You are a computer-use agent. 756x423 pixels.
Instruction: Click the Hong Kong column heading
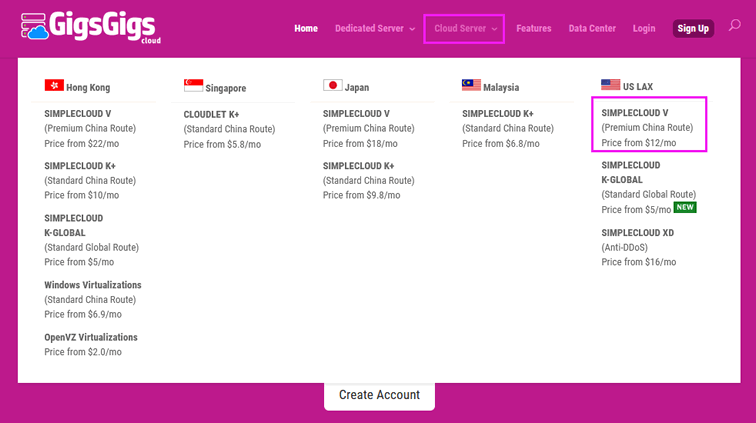click(88, 87)
